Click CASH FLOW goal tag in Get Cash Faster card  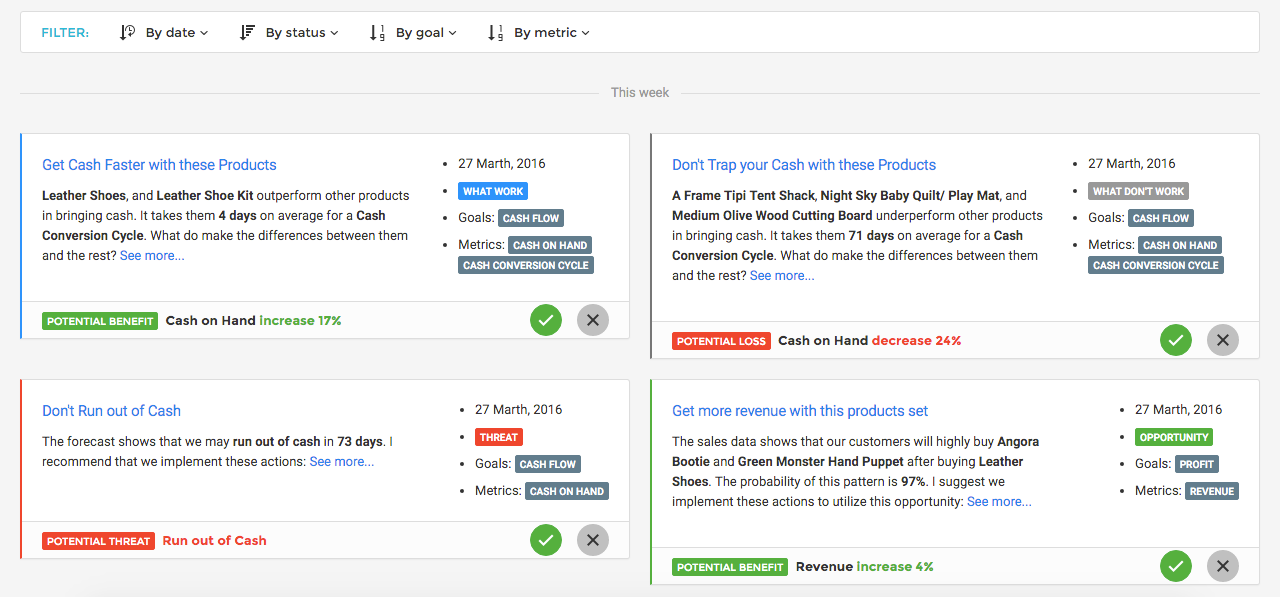[x=531, y=218]
